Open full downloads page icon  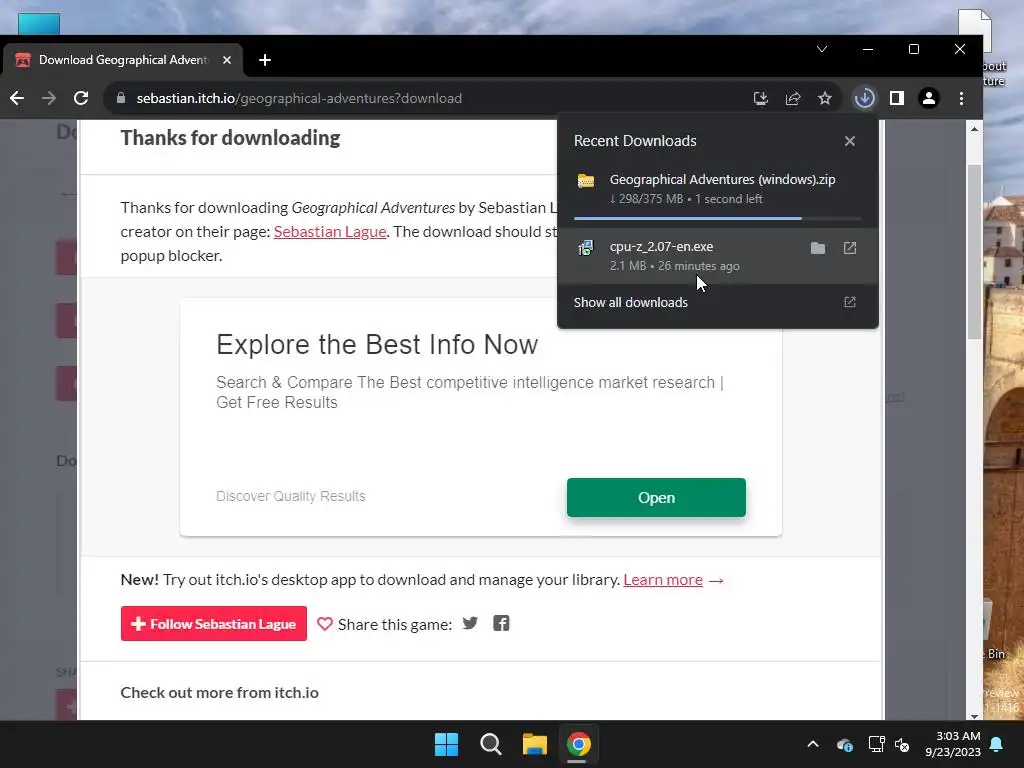point(850,302)
